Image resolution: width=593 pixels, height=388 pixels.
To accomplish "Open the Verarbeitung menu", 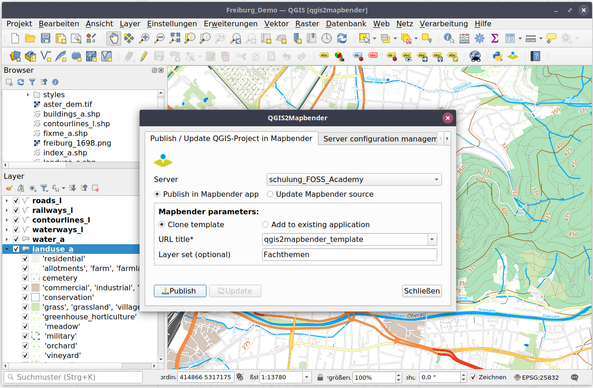I will (444, 24).
